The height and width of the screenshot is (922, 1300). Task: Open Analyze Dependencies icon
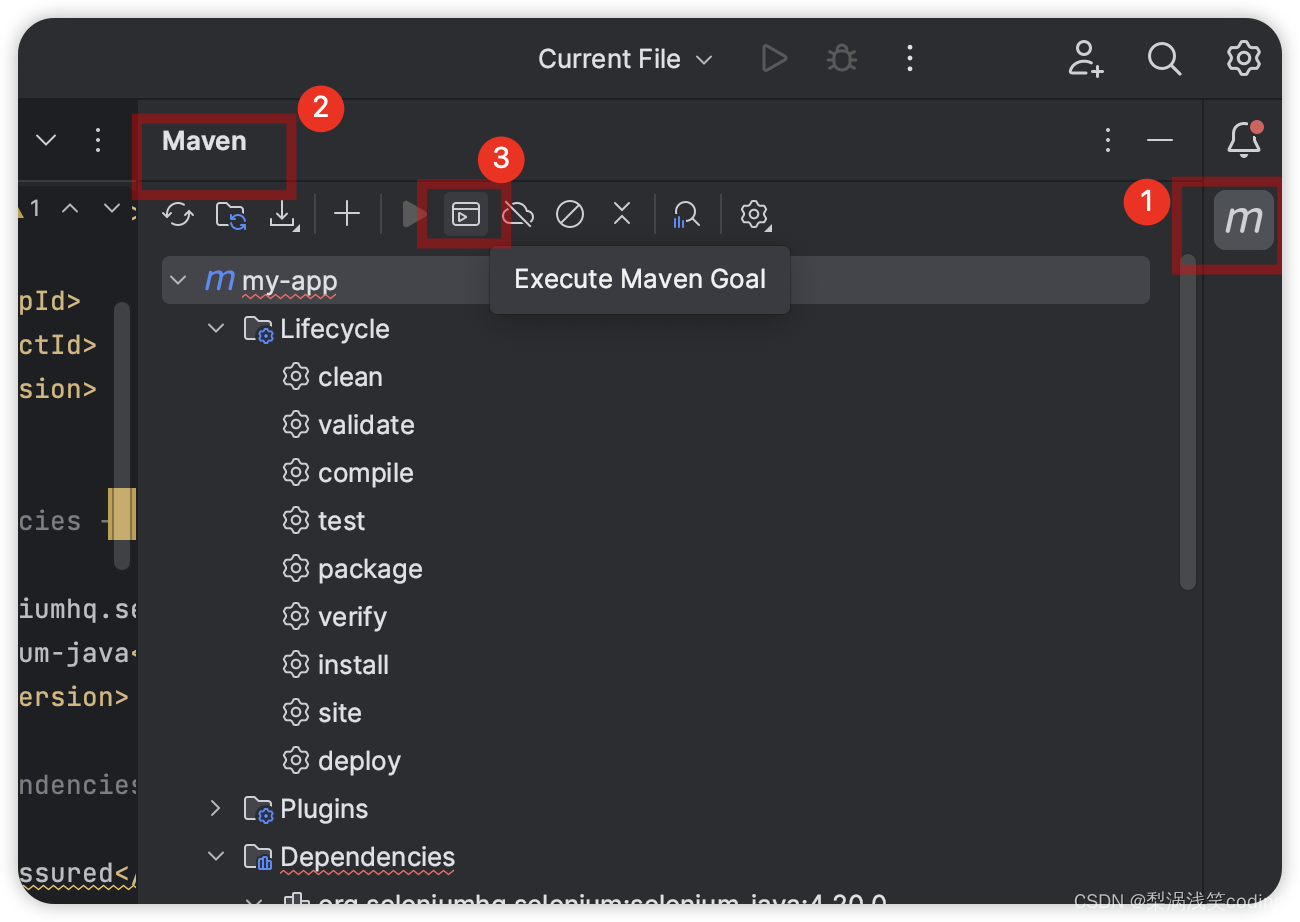[686, 214]
